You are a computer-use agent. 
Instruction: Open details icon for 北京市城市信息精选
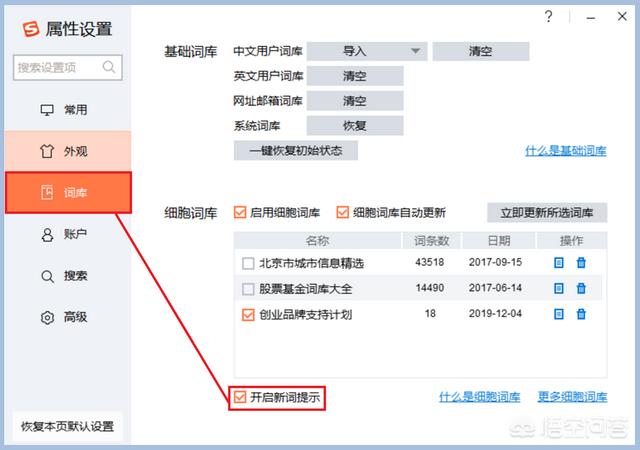[x=559, y=263]
